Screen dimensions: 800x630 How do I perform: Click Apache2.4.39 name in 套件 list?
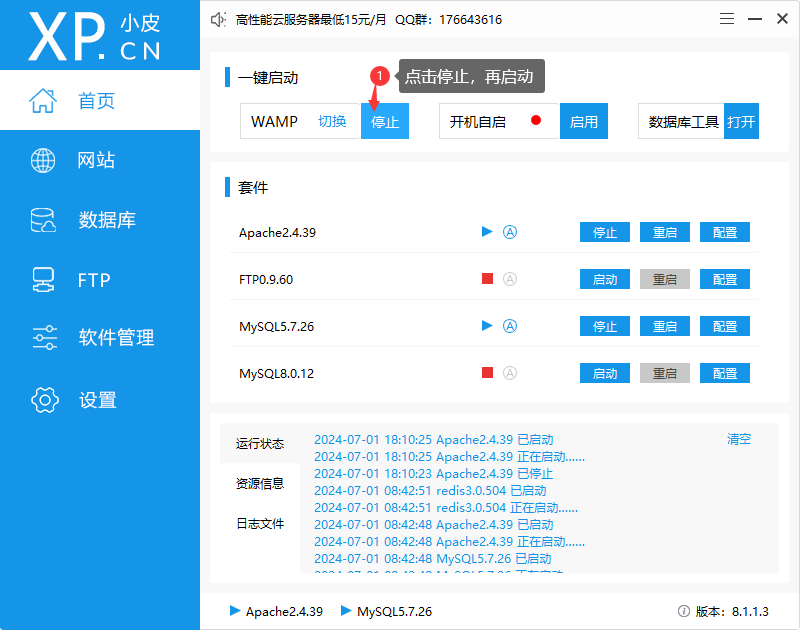coord(278,233)
